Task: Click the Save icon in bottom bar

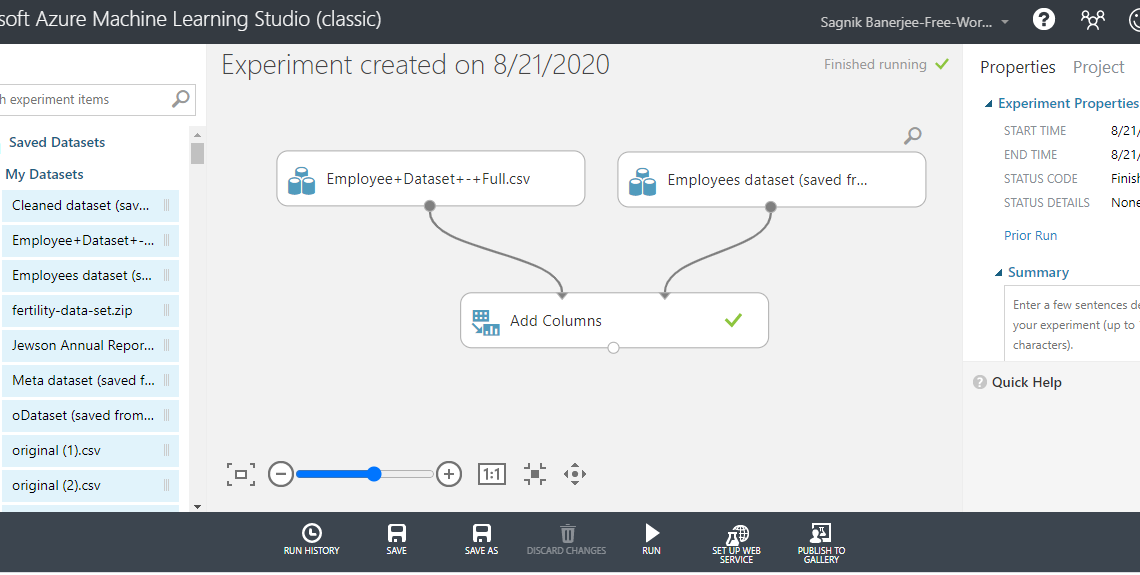Action: coord(396,539)
